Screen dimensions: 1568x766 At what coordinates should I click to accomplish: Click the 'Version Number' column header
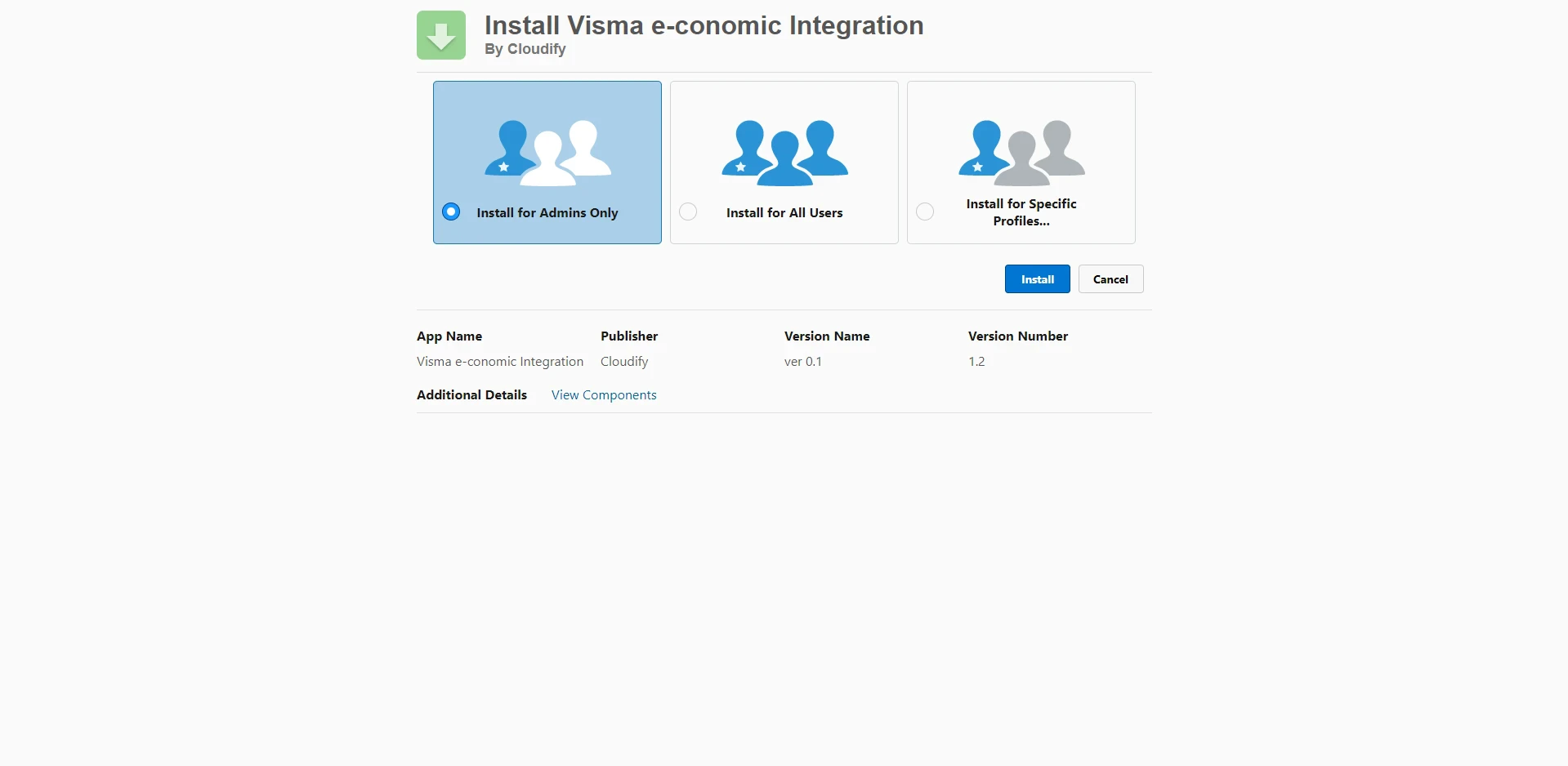coord(1018,336)
